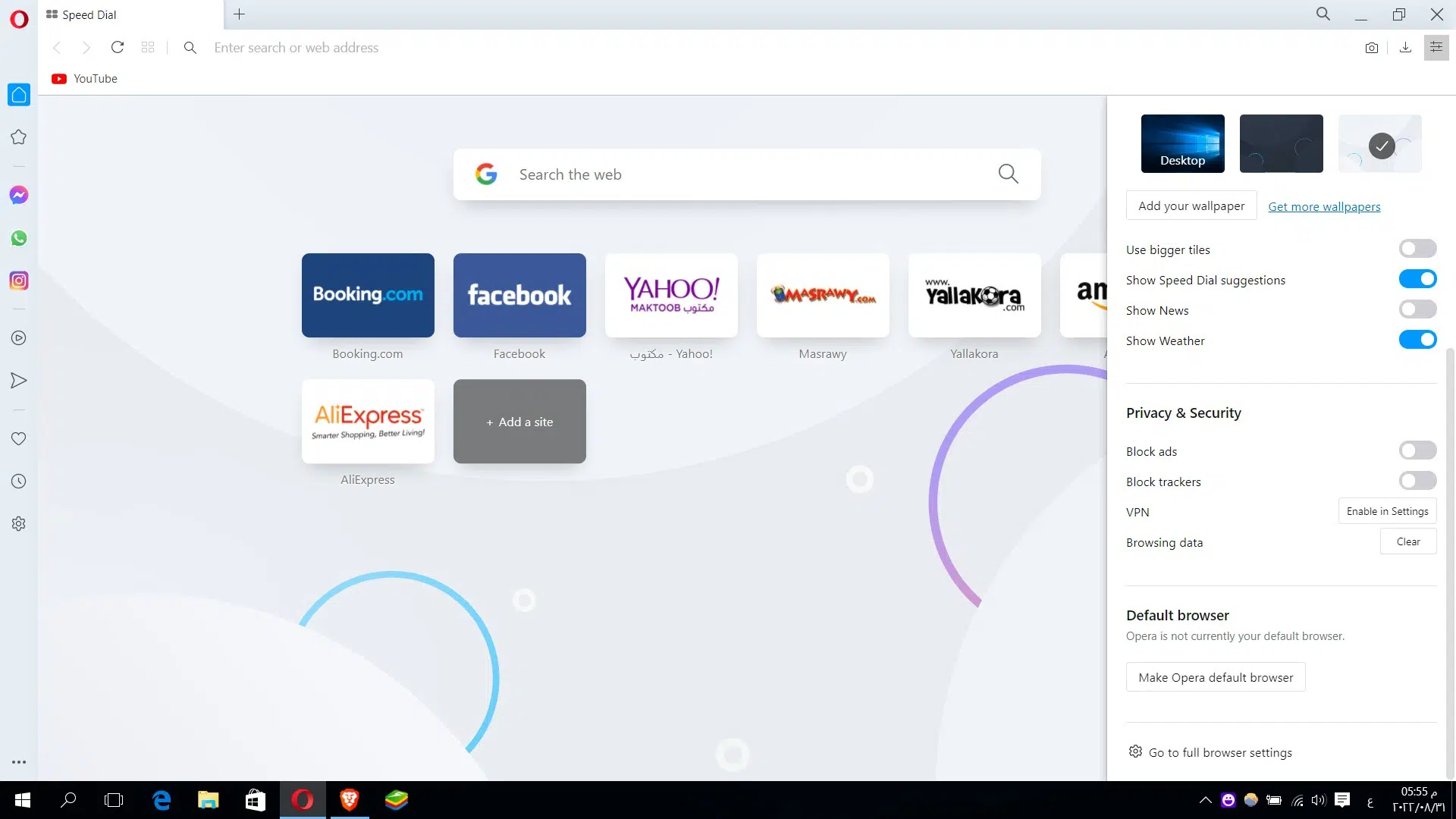Open the YouTube bookmark
Viewport: 1456px width, 819px height.
click(x=84, y=79)
